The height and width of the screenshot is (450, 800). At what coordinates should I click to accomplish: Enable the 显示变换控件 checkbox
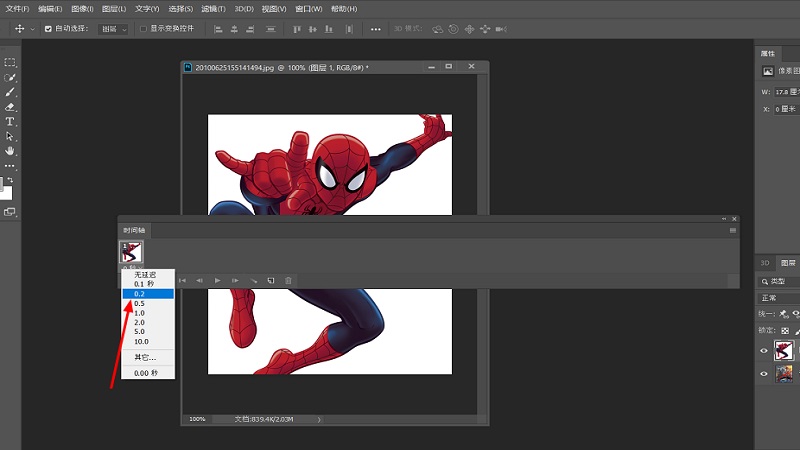(x=143, y=29)
